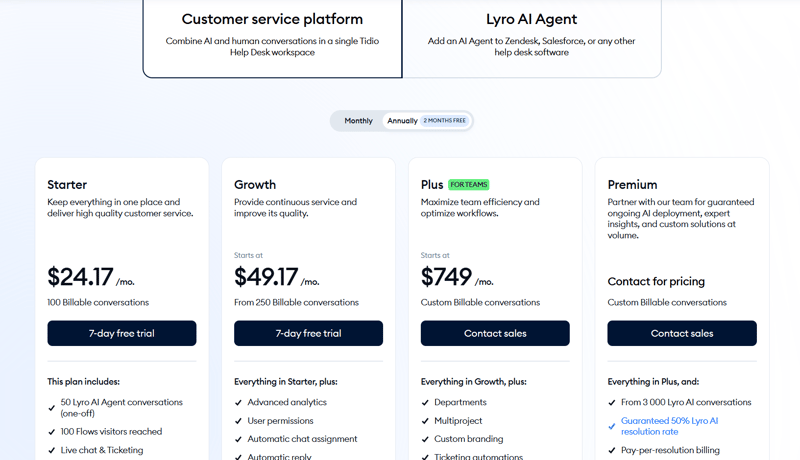The height and width of the screenshot is (460, 800).
Task: Click checkmark beside Pay-per-resolution billing
Action: 612,450
